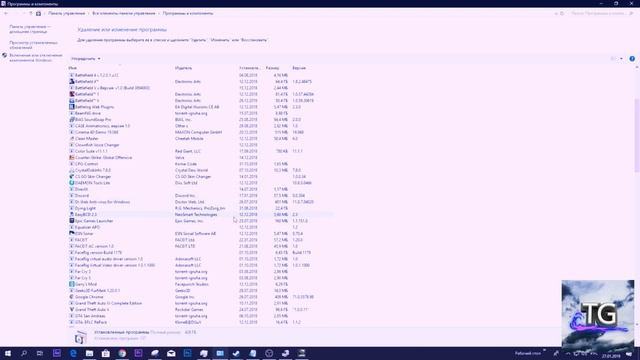The image size is (640, 360).
Task: Expand the view options dropdown arrow
Action: [x=621, y=59]
